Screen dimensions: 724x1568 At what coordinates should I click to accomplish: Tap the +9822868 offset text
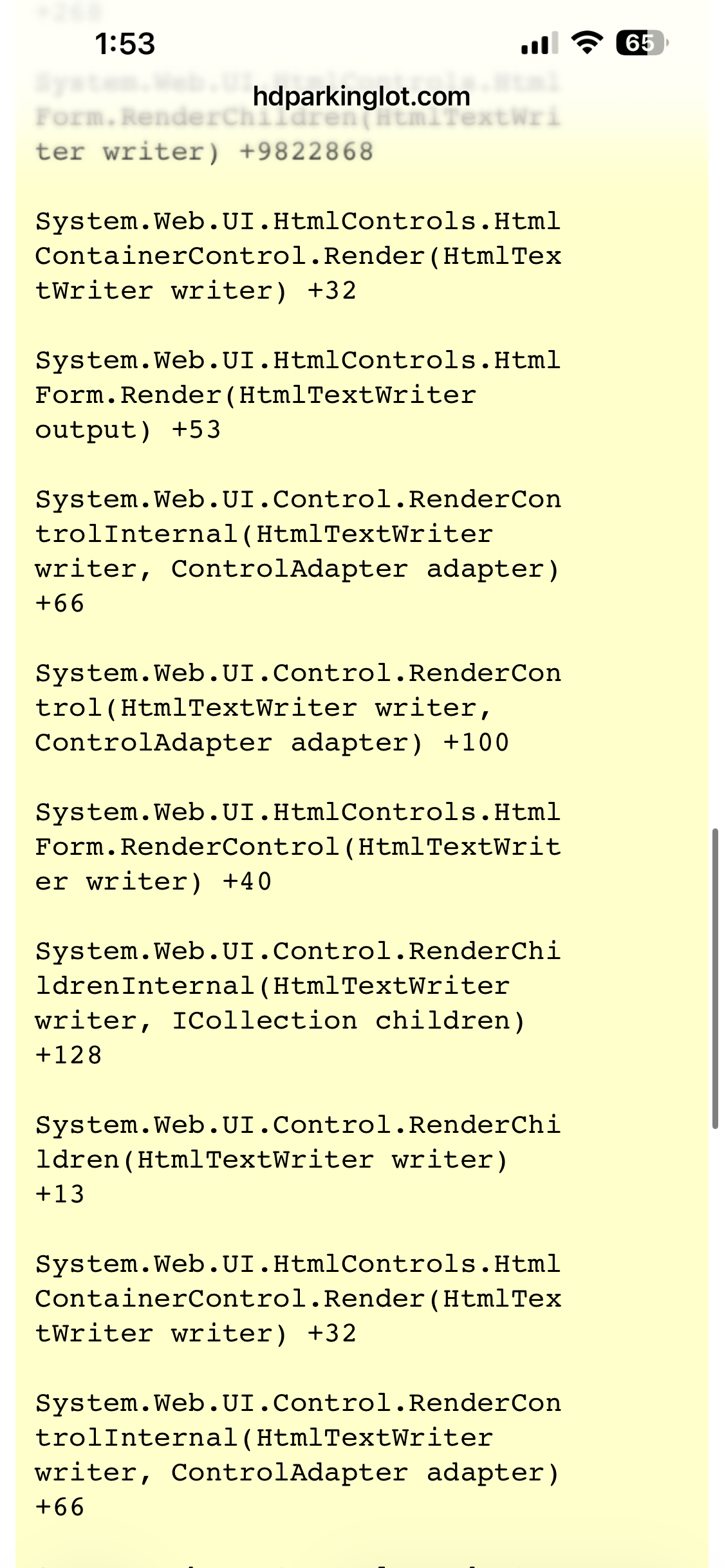(x=306, y=152)
